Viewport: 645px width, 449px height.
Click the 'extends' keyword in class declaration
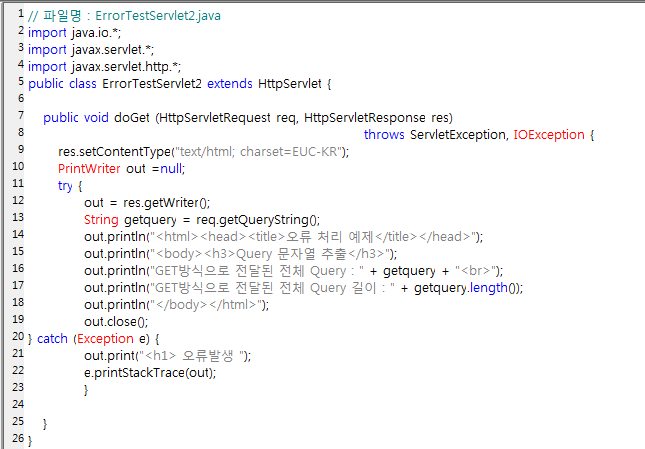tap(230, 83)
